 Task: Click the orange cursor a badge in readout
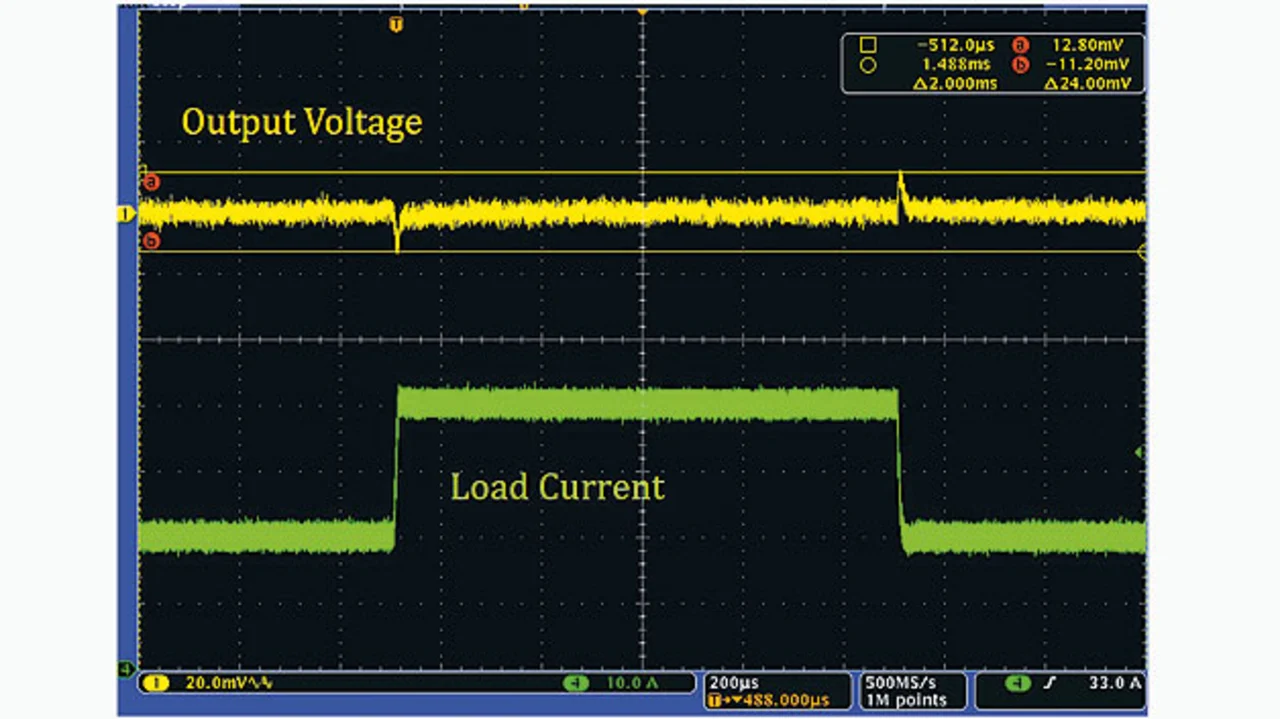[1021, 45]
